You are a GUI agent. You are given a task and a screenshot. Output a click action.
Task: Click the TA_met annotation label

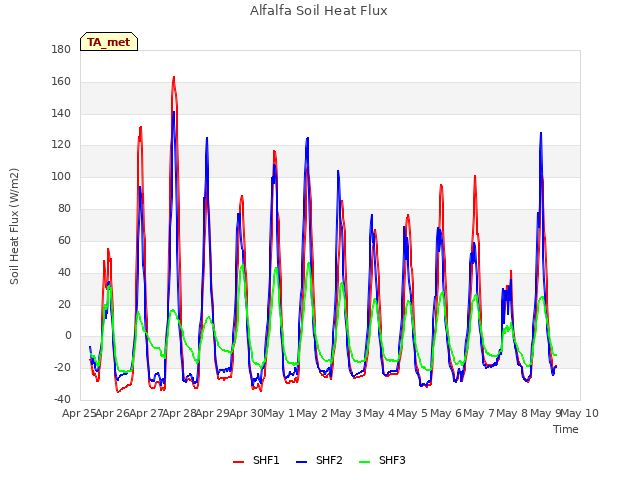[x=109, y=42]
